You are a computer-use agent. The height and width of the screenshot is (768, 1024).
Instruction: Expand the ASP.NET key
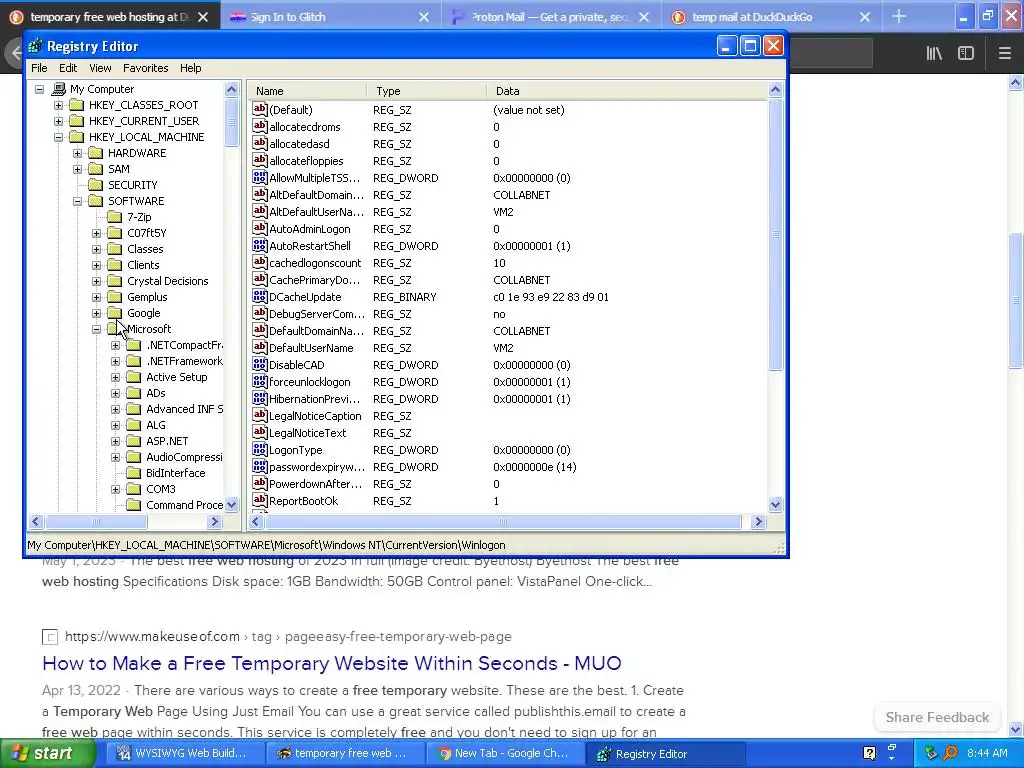tap(115, 441)
